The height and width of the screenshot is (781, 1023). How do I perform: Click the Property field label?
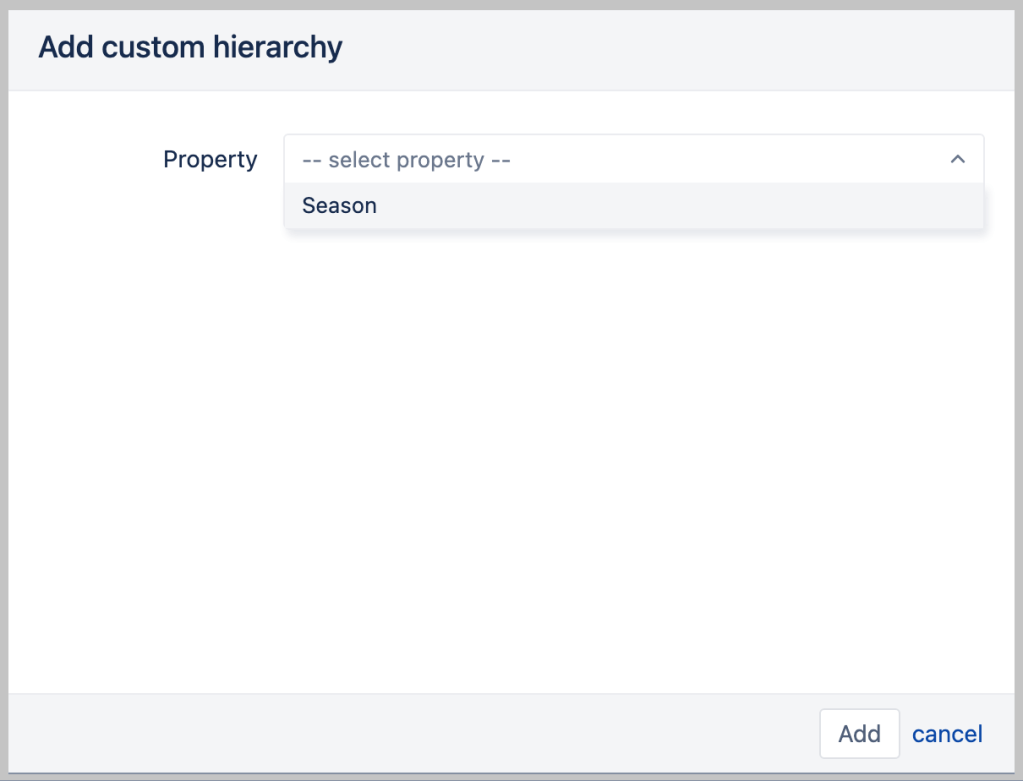[x=210, y=160]
